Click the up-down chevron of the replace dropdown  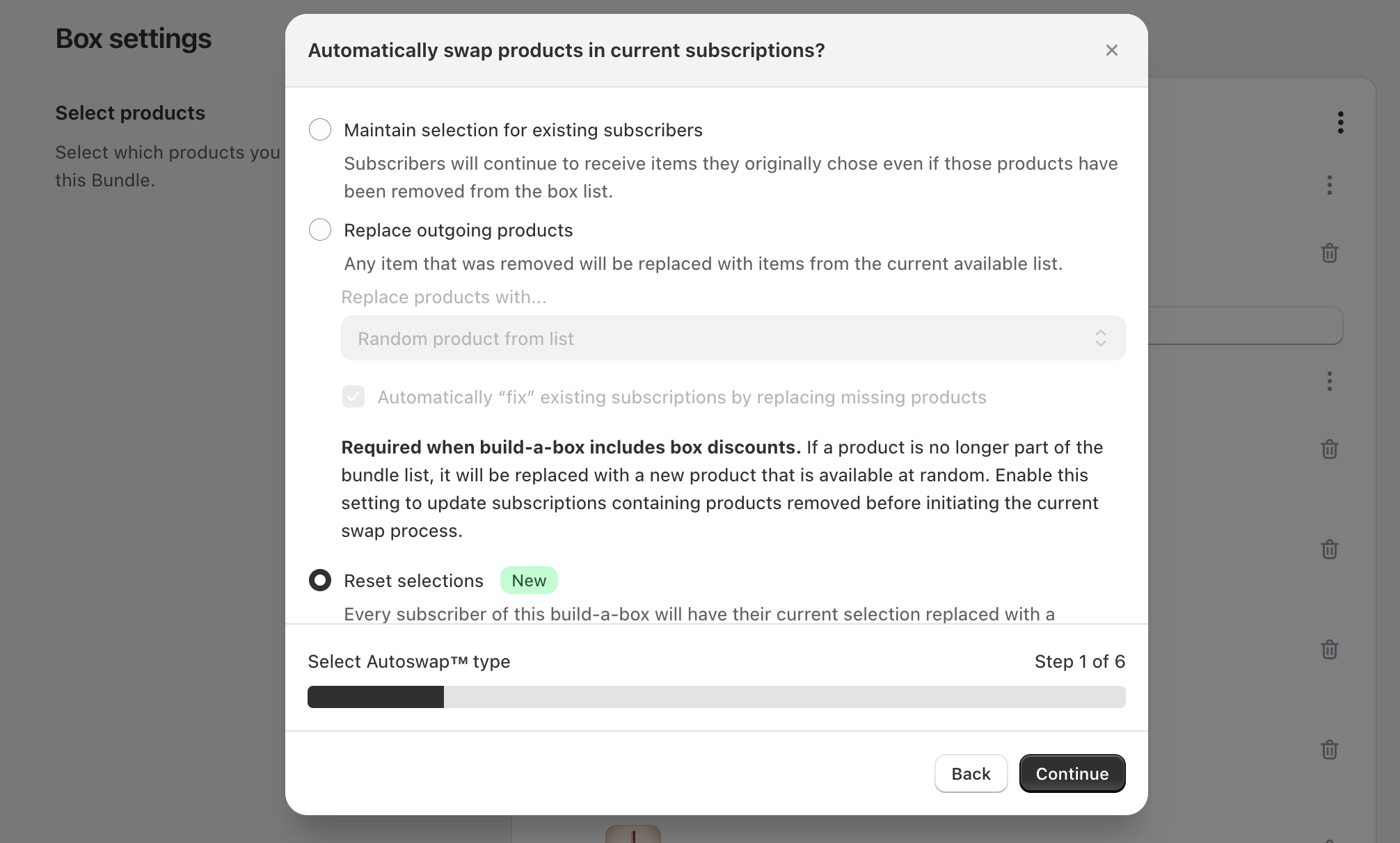(1100, 338)
